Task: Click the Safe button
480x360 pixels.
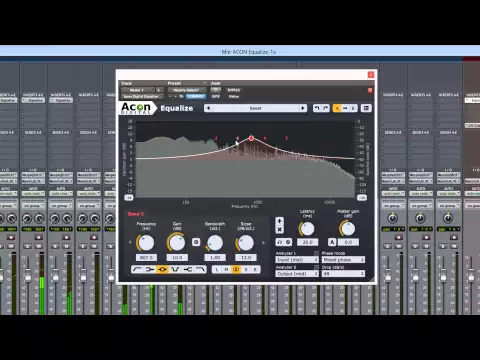Action: pyautogui.click(x=216, y=96)
